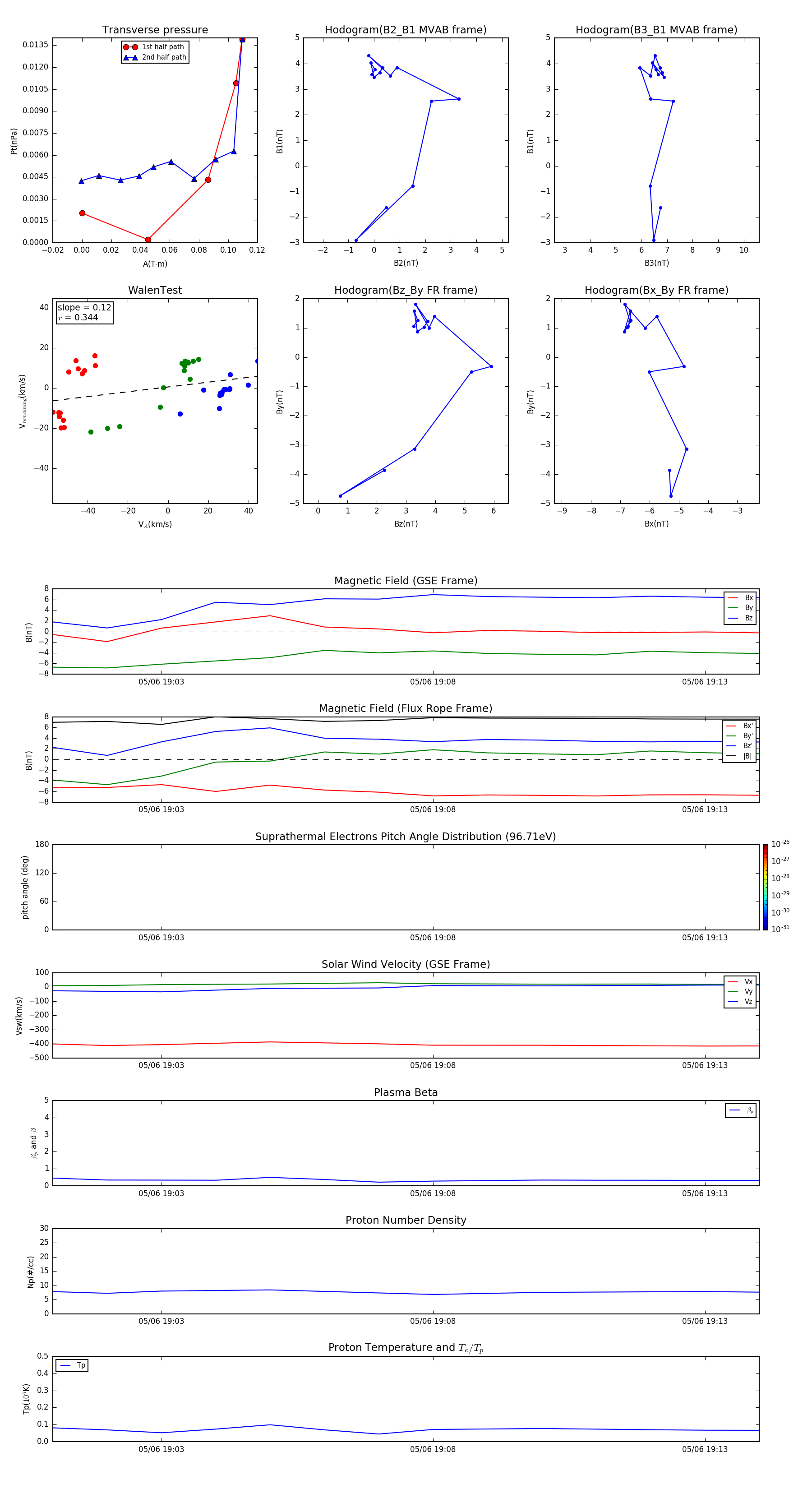Click the 'B2(nT)' x-axis label
The width and height of the screenshot is (812, 1489).
[406, 263]
